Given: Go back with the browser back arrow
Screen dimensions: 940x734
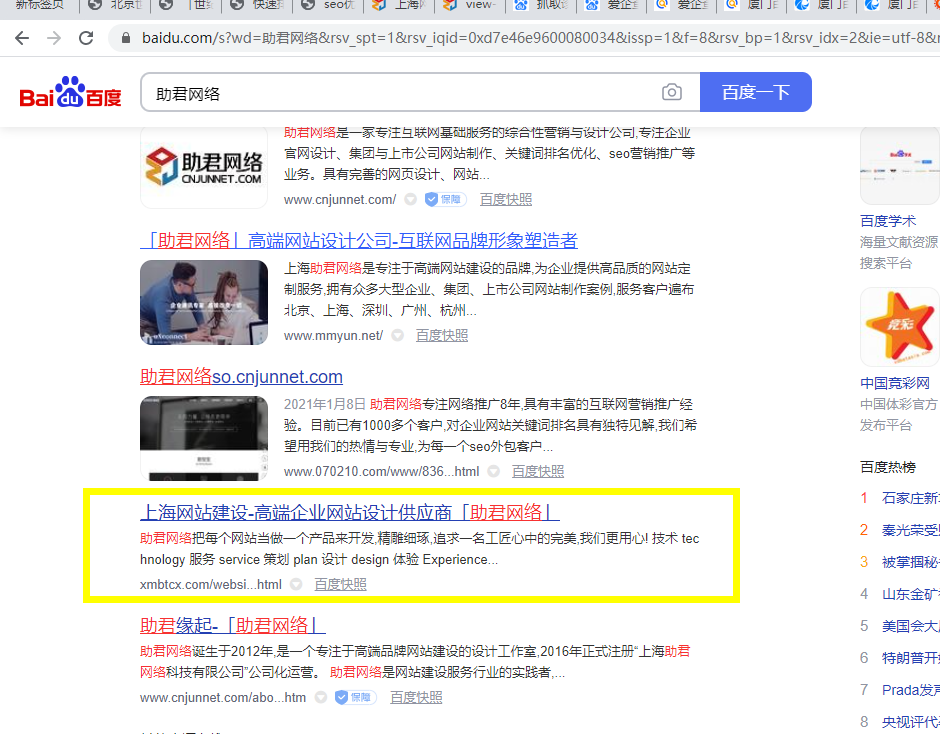Looking at the screenshot, I should 22,38.
